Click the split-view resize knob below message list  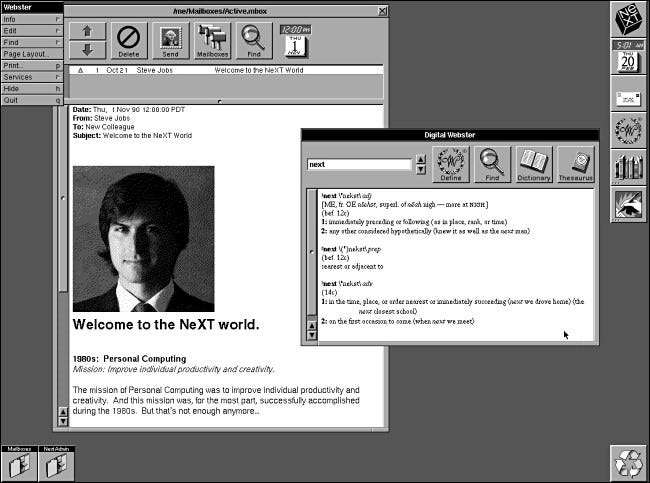220,101
